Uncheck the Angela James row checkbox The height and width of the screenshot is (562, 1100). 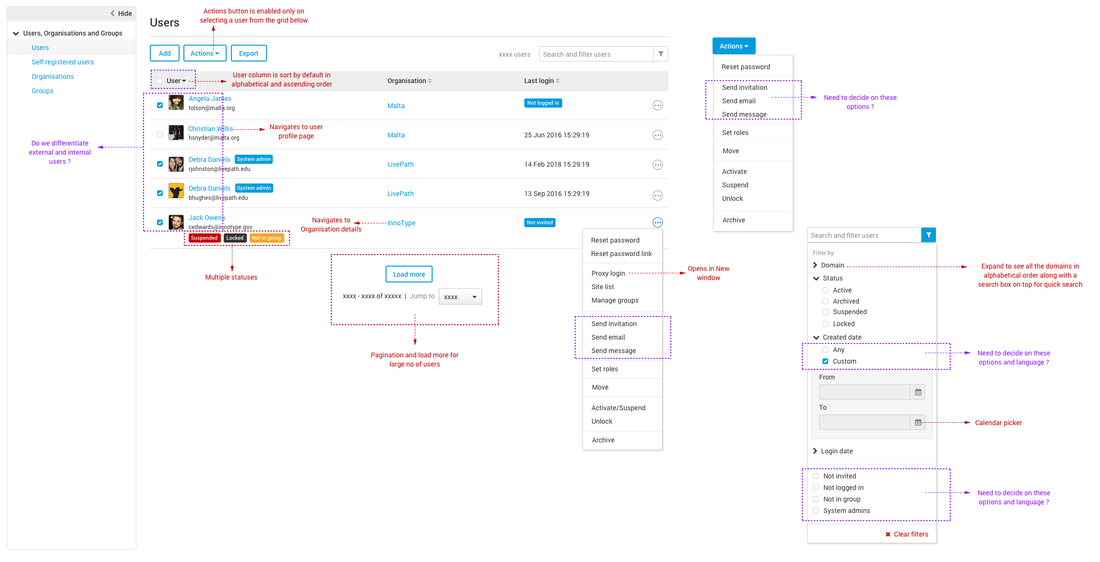click(x=160, y=104)
